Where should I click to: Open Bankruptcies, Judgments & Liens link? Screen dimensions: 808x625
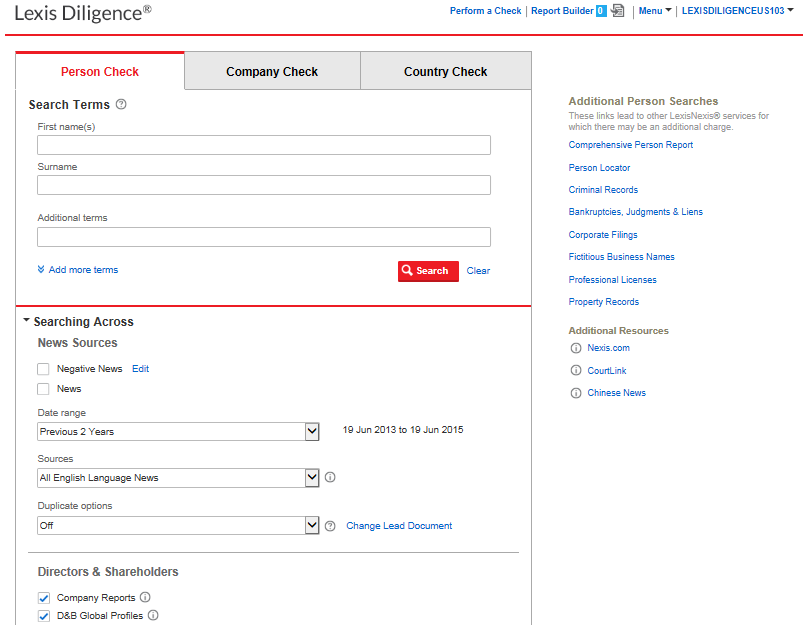[635, 212]
